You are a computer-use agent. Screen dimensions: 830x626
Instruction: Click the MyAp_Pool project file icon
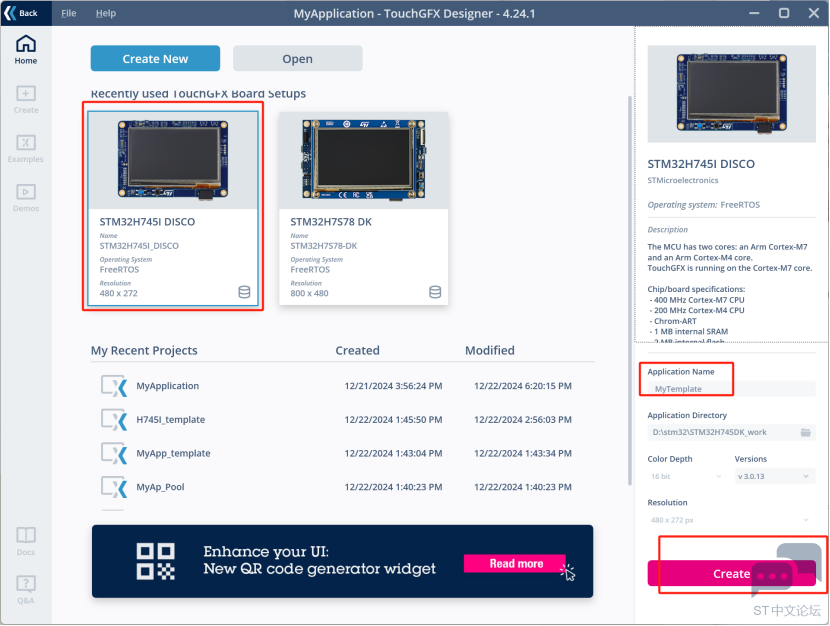pyautogui.click(x=114, y=487)
